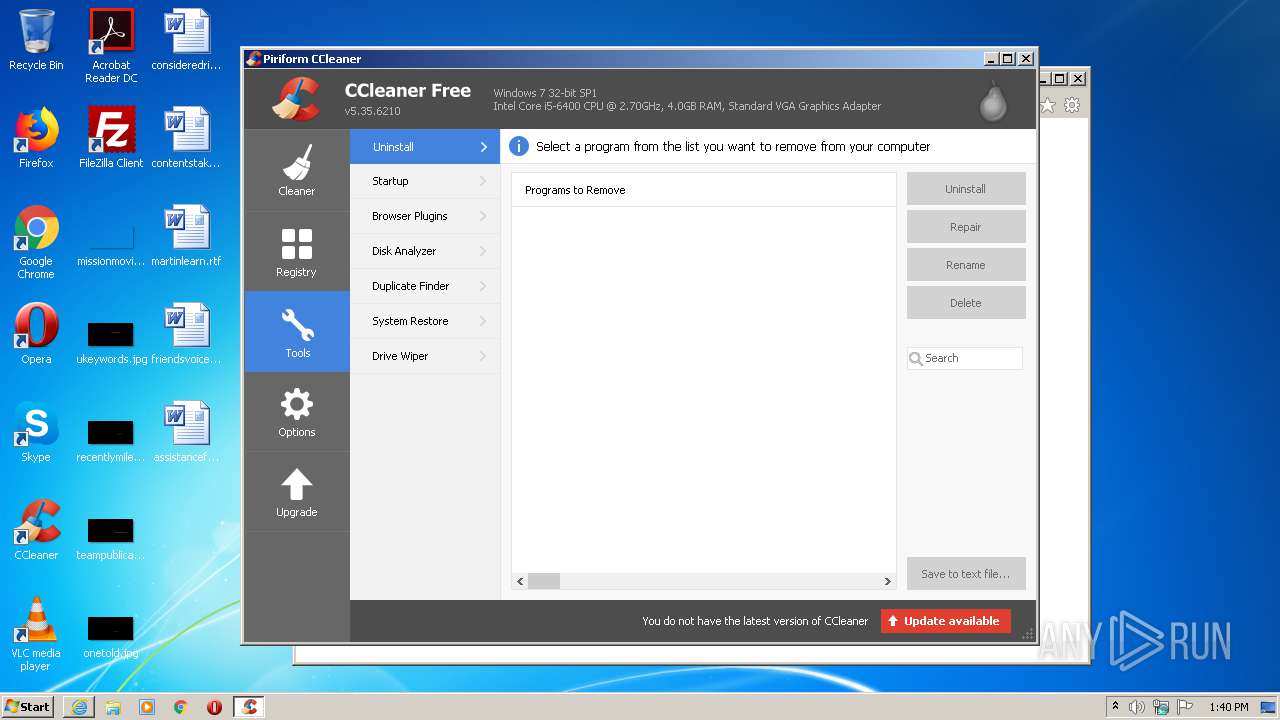Screen dimensions: 1280x720
Task: Open friendsvoice document icon
Action: coord(186,334)
